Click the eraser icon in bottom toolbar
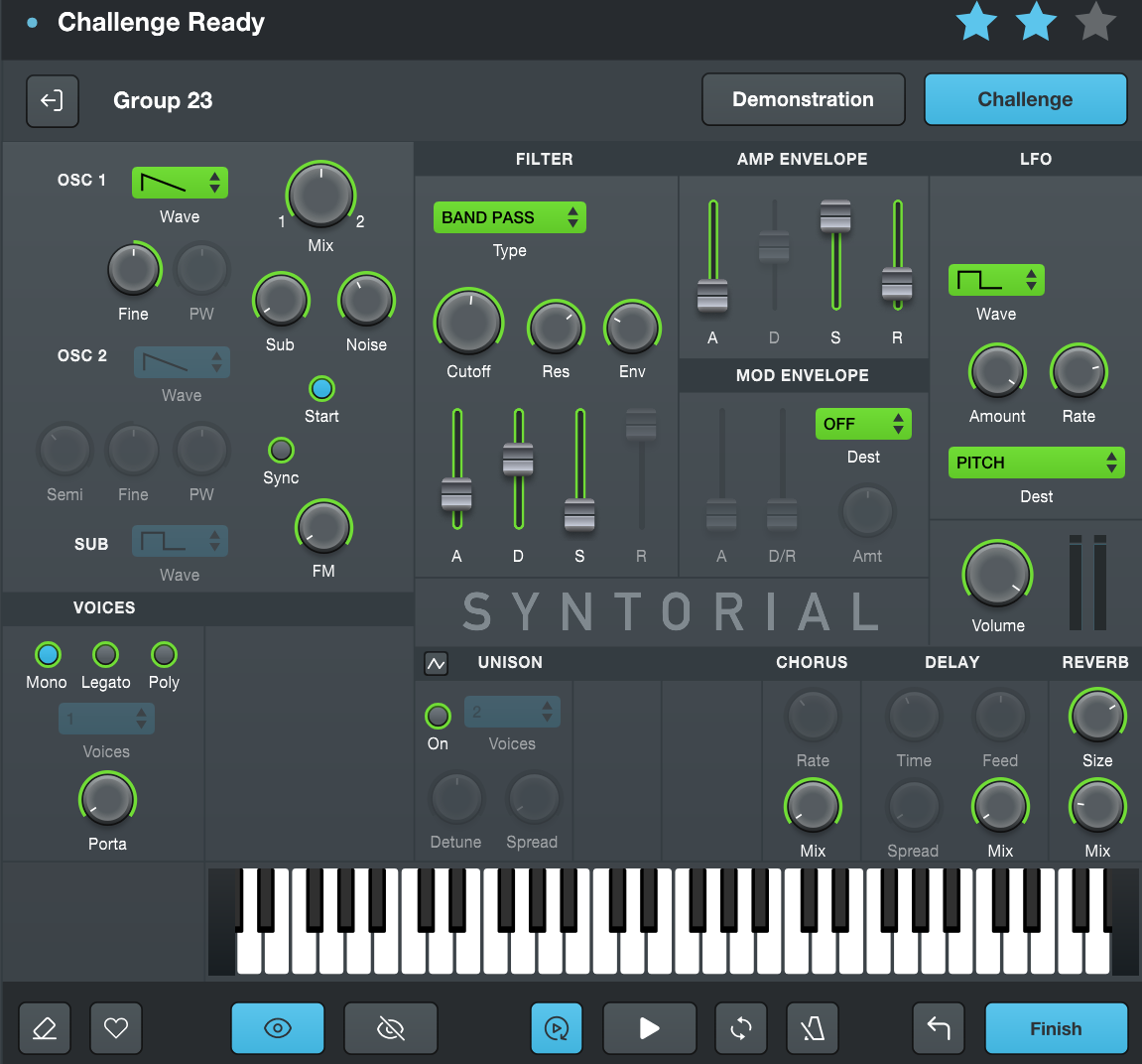1142x1064 pixels. coord(45,1028)
